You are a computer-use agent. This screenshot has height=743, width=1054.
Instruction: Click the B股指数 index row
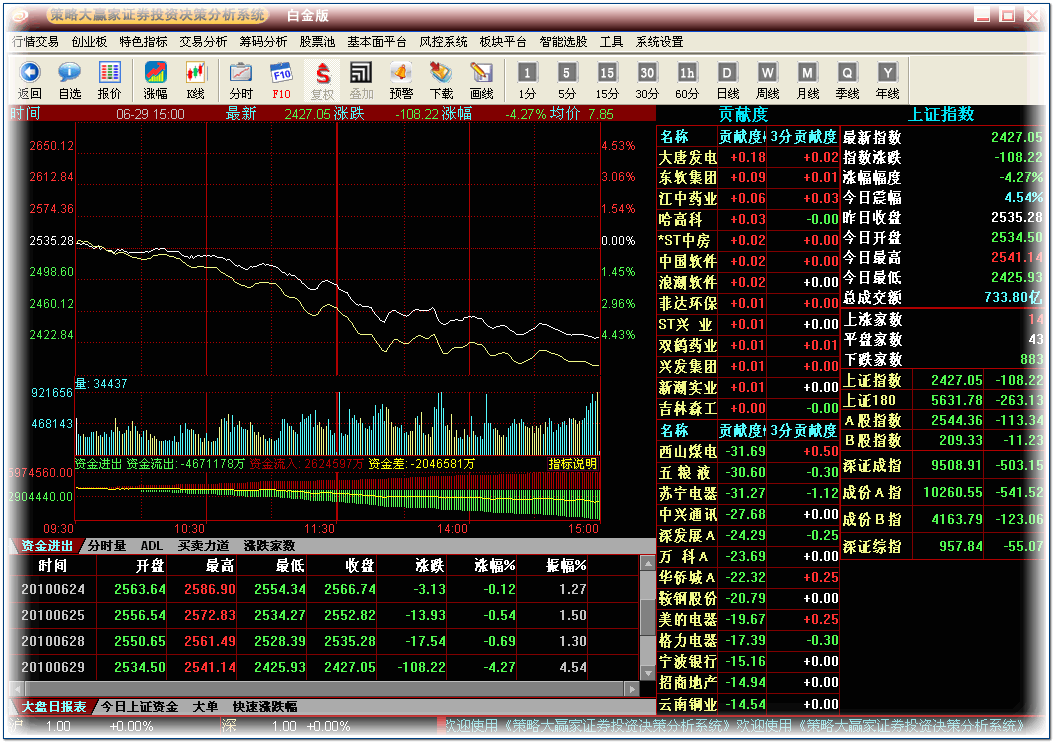coord(943,440)
